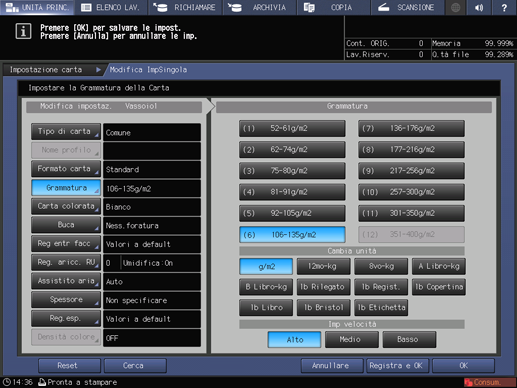Open Tipo di carta setting

[x=66, y=132]
